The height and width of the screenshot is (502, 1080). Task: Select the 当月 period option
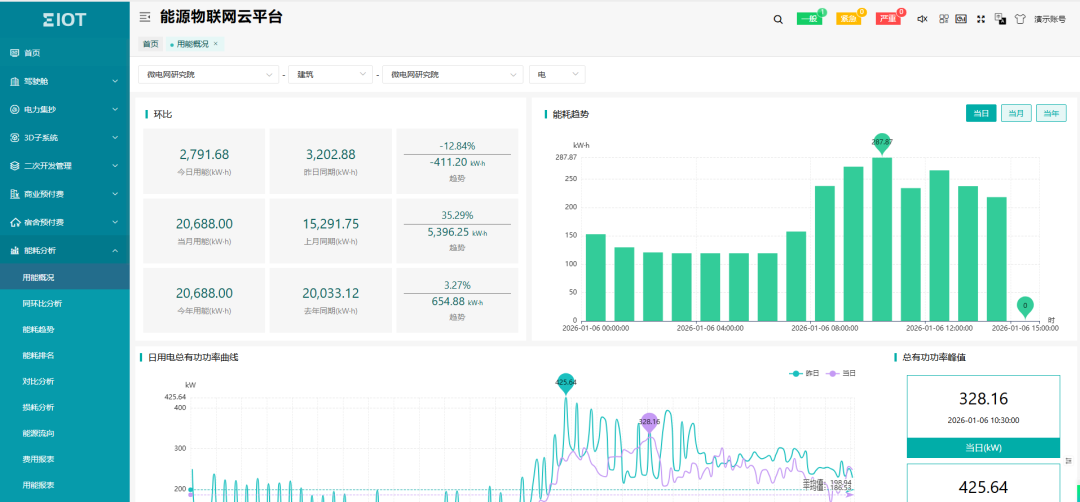(x=1016, y=113)
